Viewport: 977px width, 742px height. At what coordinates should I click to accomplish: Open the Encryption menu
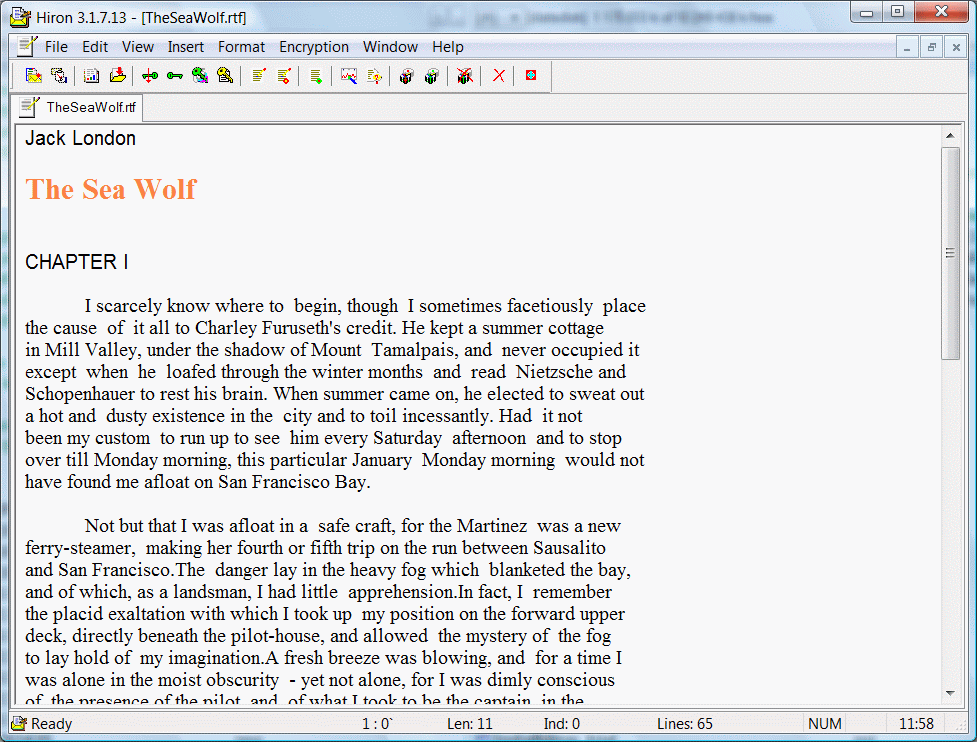click(314, 47)
